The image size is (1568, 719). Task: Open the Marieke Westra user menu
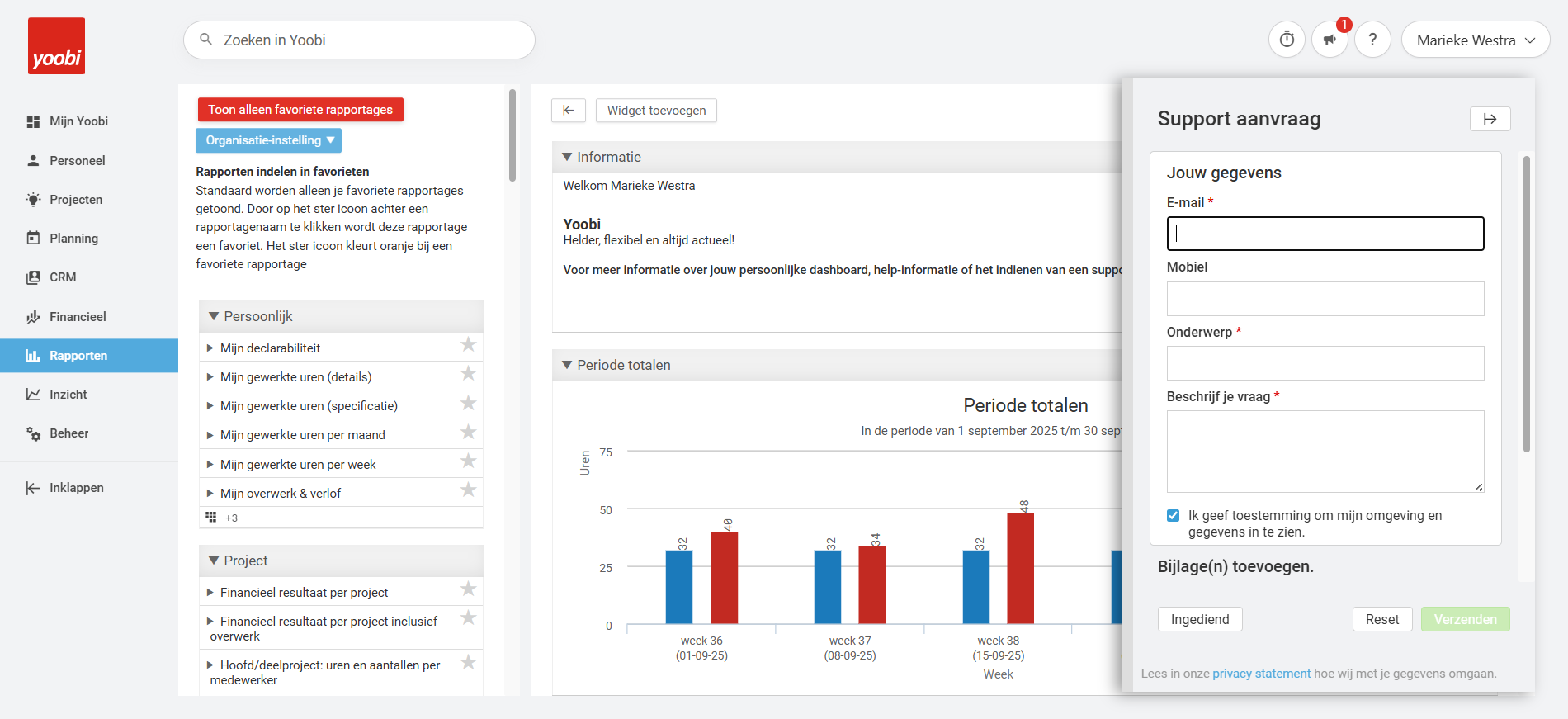click(x=1475, y=40)
